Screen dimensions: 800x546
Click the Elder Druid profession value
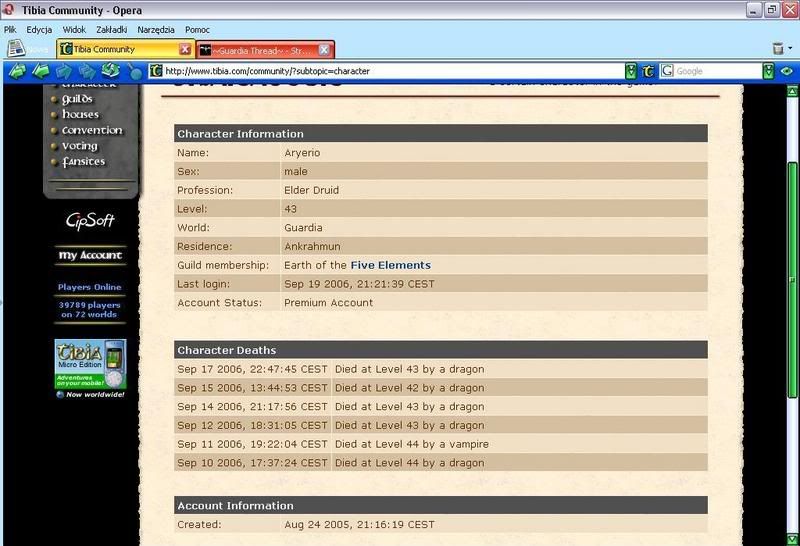pyautogui.click(x=311, y=190)
